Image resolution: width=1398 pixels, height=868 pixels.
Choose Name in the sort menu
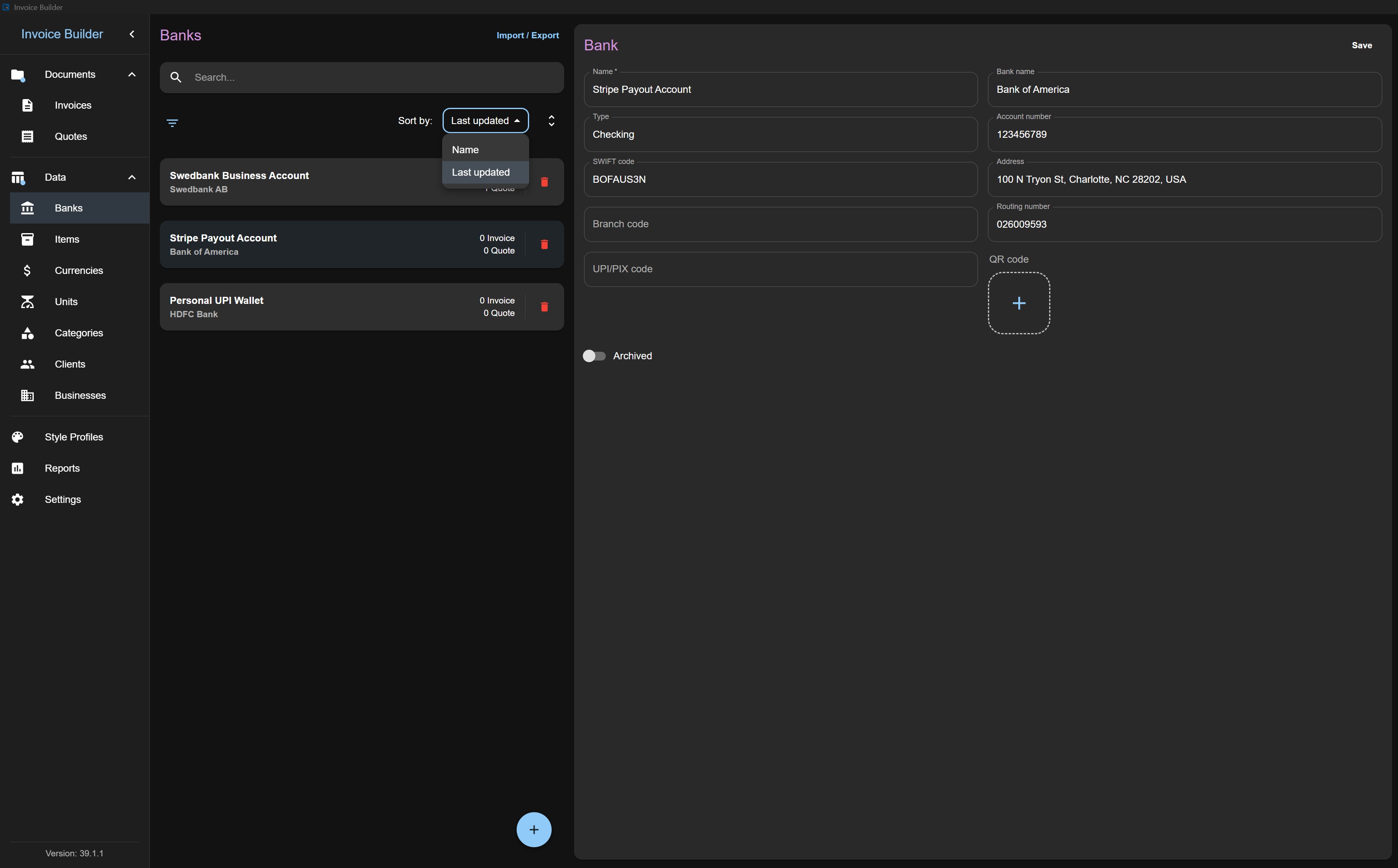(x=485, y=150)
